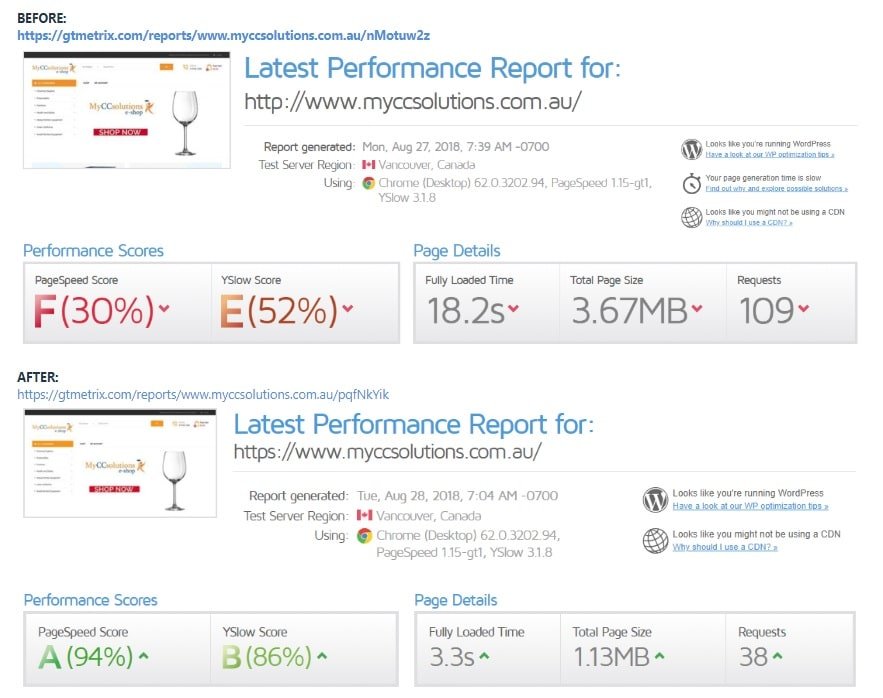Click the BEFORE report site thumbnail
Image resolution: width=883 pixels, height=698 pixels.
pyautogui.click(x=127, y=110)
